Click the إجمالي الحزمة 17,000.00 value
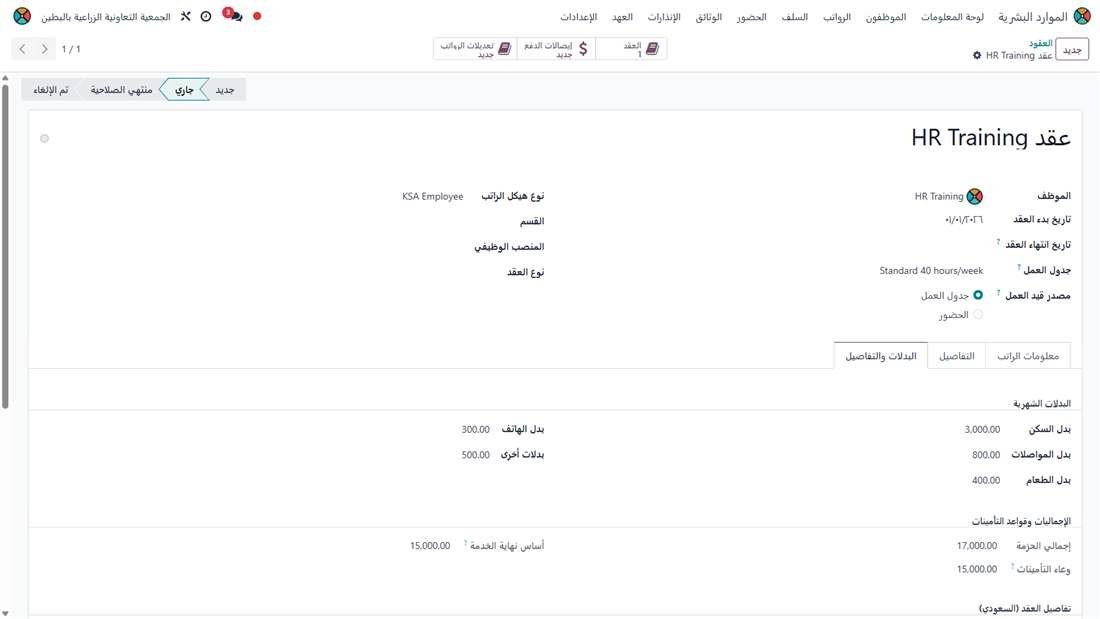1100x619 pixels. tap(977, 546)
